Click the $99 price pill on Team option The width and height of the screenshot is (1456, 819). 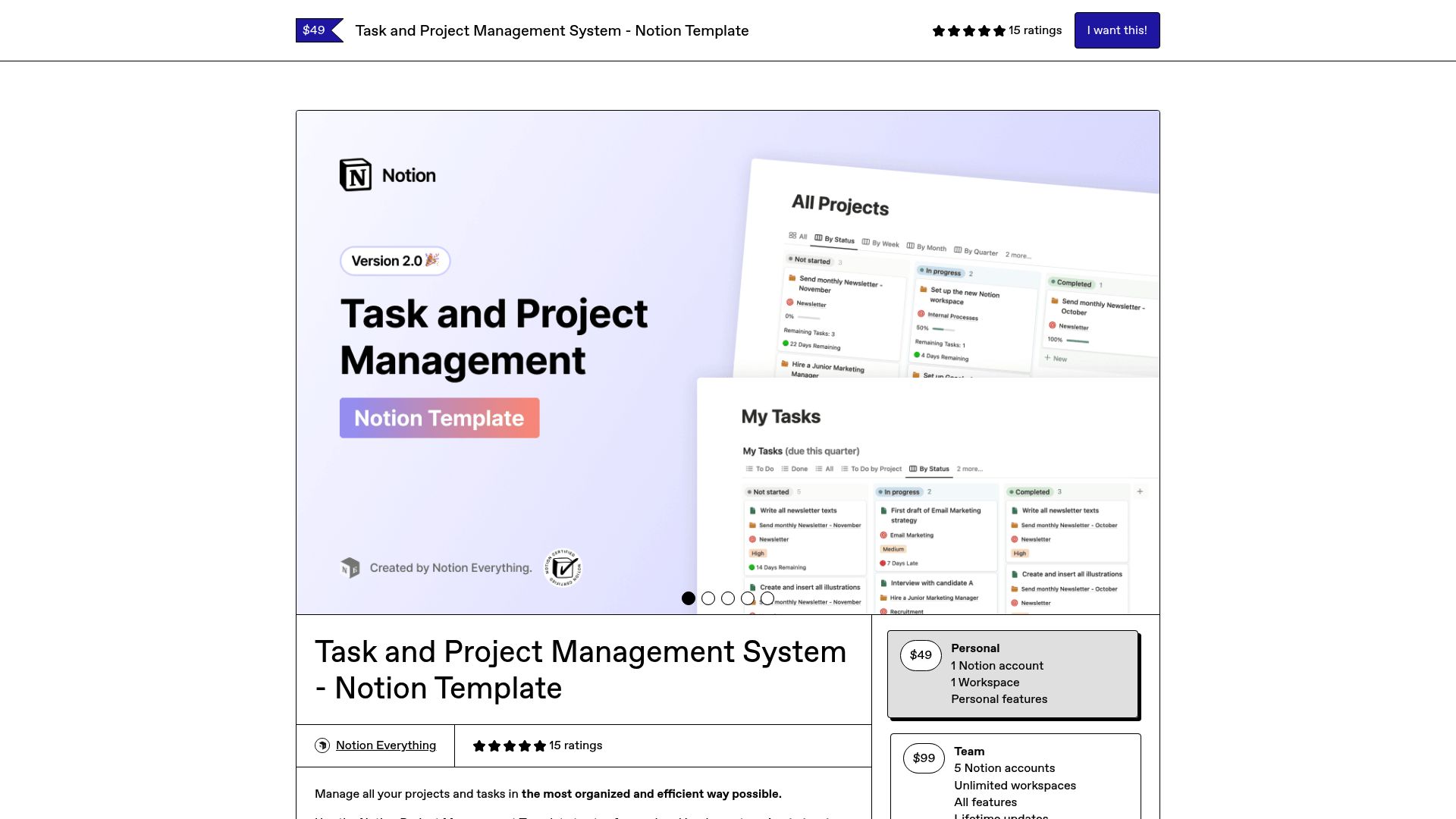[x=923, y=758]
